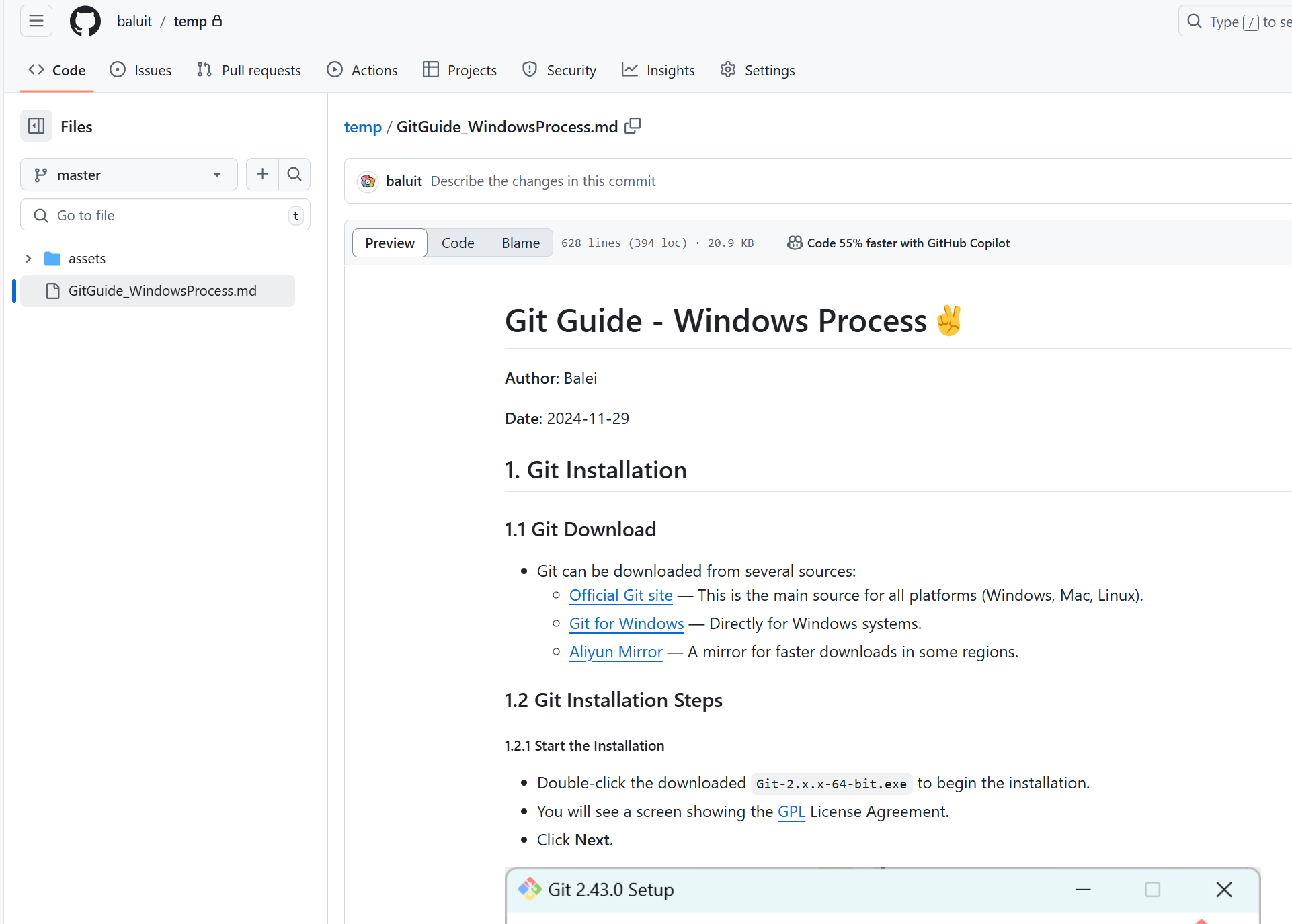The image size is (1292, 924).
Task: Follow the Aliyun Mirror link
Action: (x=616, y=652)
